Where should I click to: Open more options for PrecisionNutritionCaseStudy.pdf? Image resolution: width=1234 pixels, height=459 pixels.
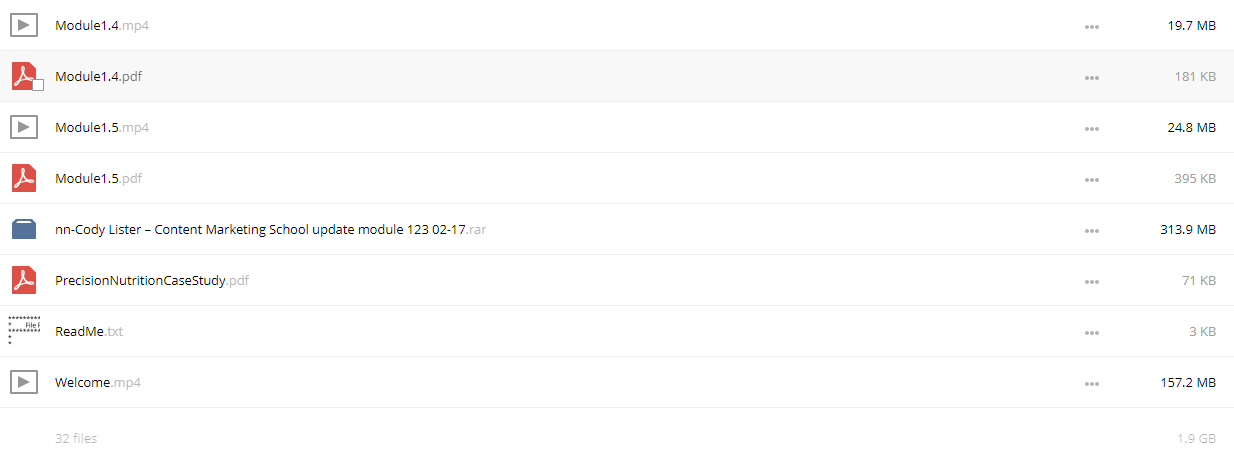click(x=1092, y=281)
